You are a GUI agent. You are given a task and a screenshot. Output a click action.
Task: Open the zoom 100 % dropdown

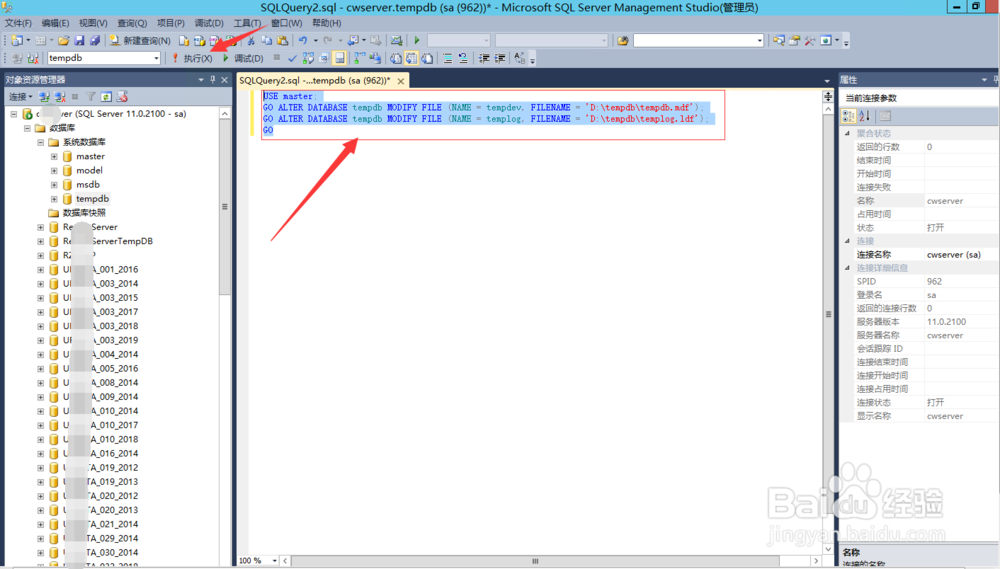pos(275,561)
